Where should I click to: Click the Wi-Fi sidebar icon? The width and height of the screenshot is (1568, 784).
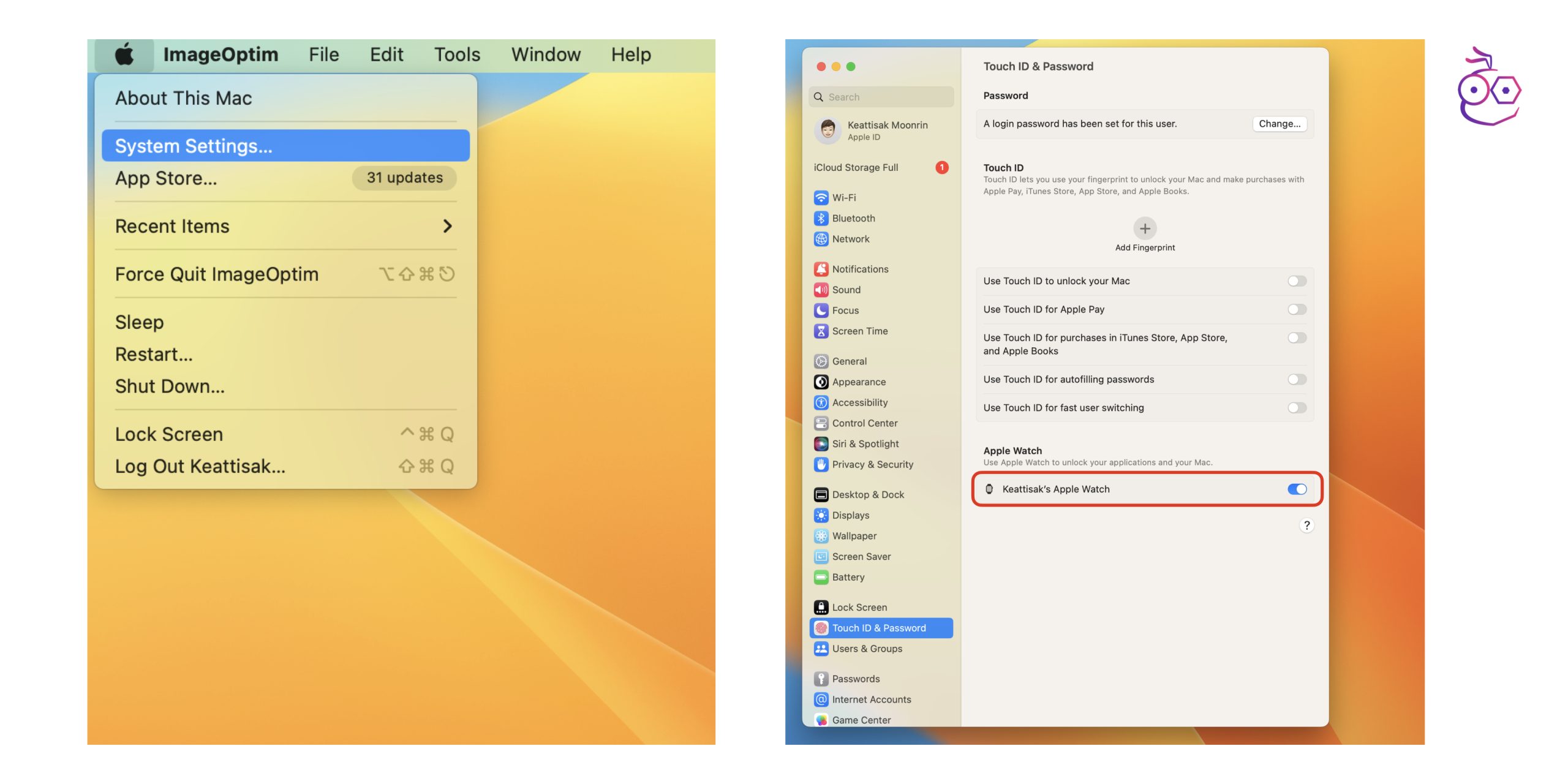point(821,198)
